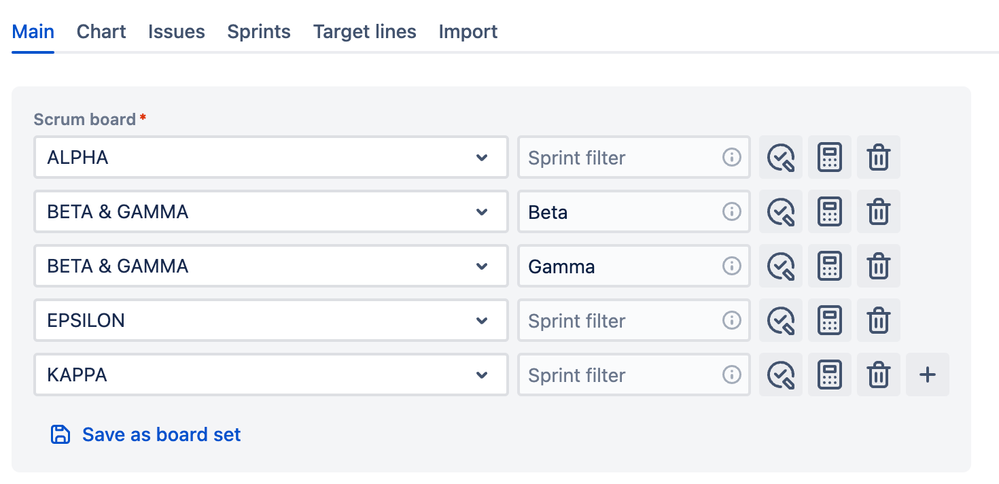
Task: Click the info icon in Beta filter field
Action: [x=732, y=212]
